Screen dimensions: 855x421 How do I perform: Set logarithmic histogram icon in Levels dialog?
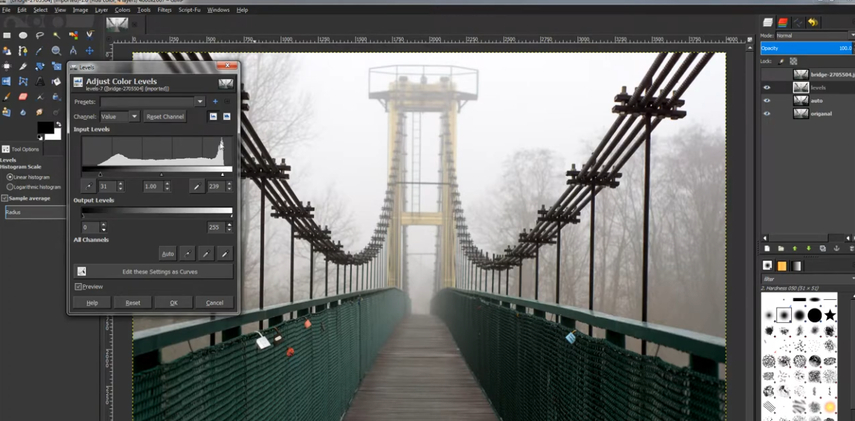[x=227, y=116]
